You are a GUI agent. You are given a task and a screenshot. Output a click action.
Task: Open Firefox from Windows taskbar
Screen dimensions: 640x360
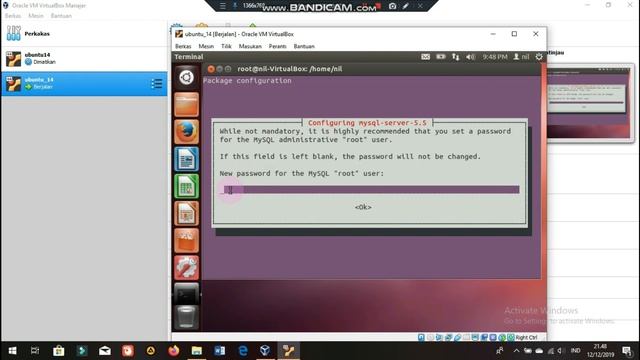coord(174,351)
